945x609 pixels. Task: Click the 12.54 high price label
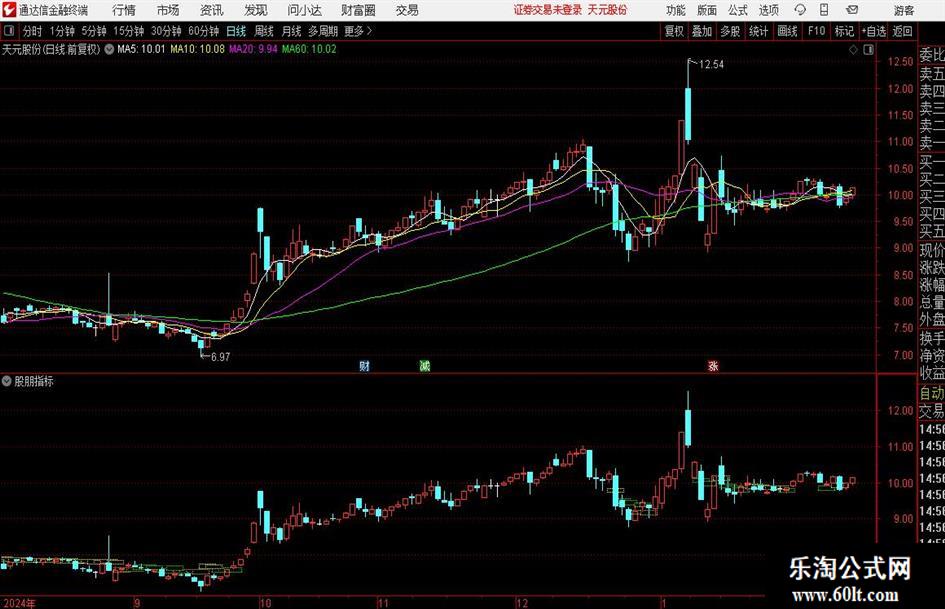click(x=711, y=65)
